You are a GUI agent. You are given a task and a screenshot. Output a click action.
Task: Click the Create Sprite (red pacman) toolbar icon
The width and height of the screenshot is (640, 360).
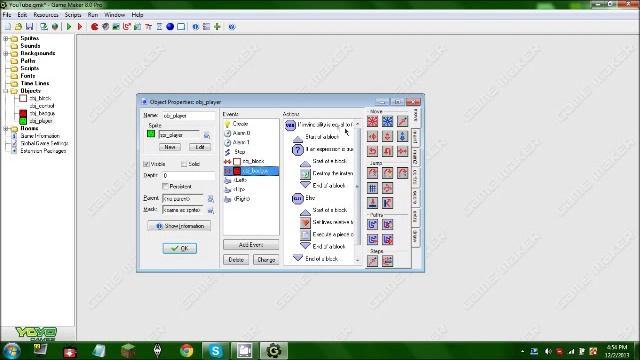[94, 27]
